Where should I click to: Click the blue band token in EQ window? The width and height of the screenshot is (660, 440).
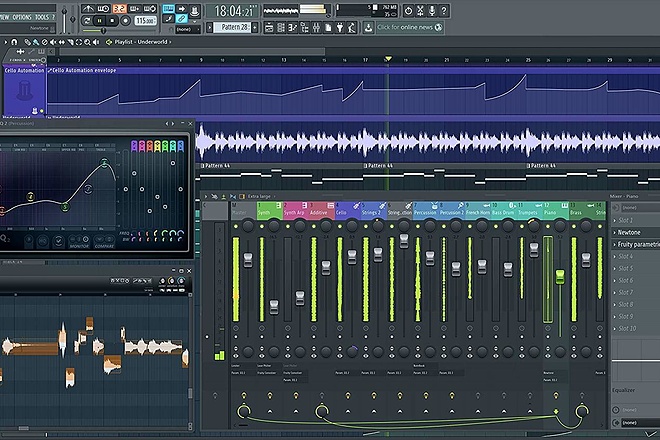[x=181, y=146]
